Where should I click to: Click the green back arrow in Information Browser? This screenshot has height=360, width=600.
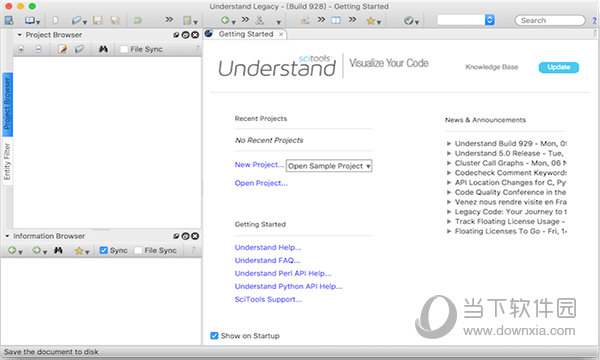point(12,250)
